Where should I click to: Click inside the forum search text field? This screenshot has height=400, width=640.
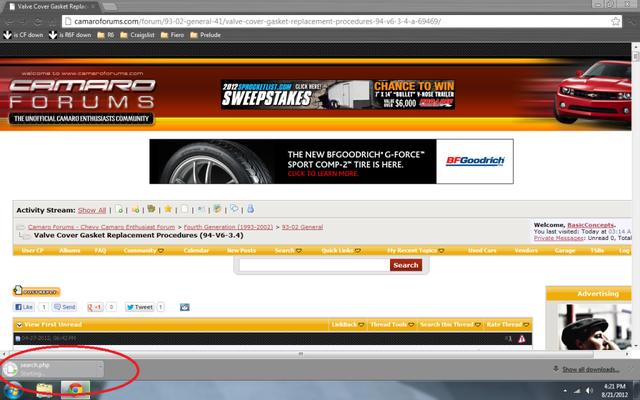(x=312, y=265)
